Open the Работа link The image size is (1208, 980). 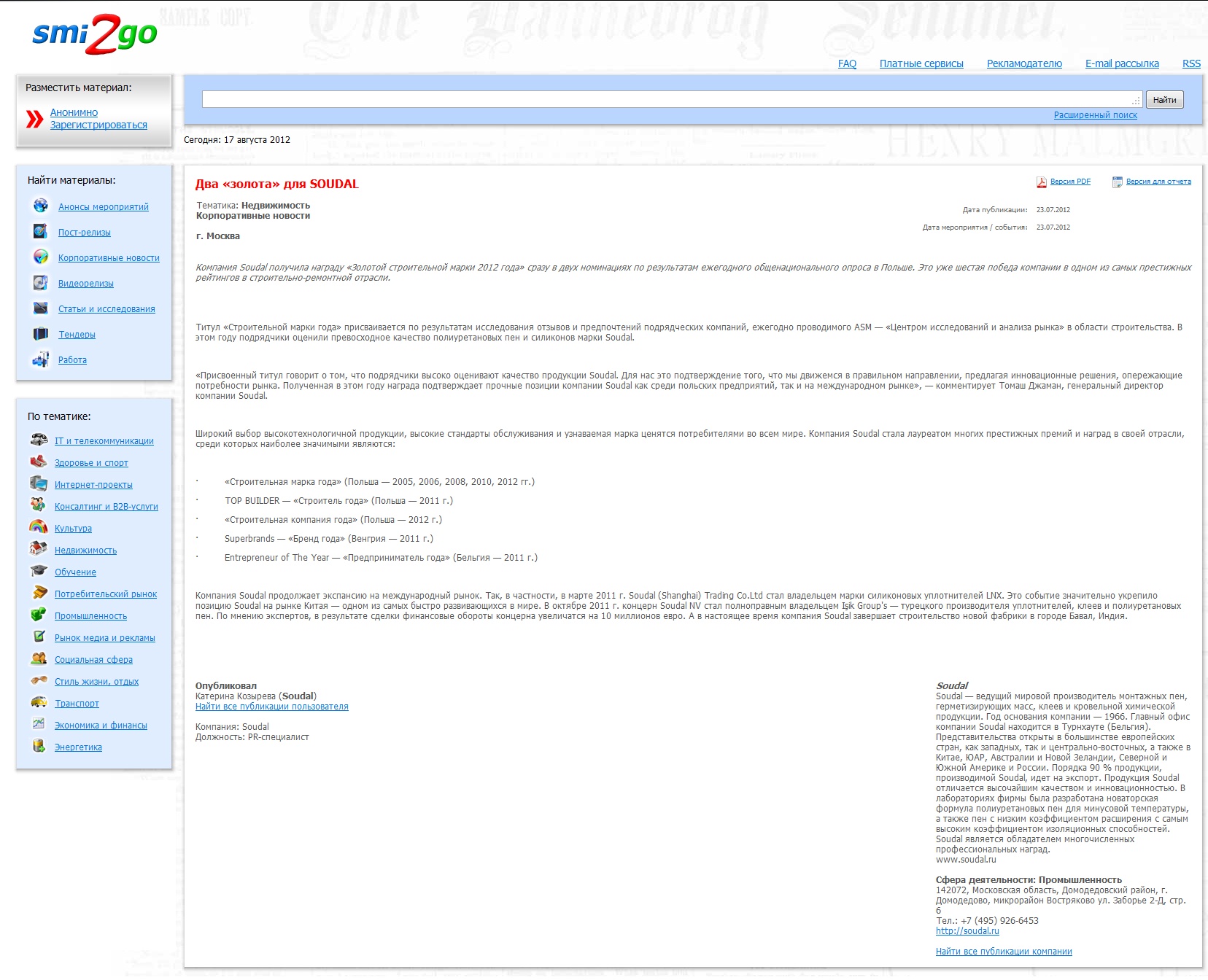coord(72,360)
